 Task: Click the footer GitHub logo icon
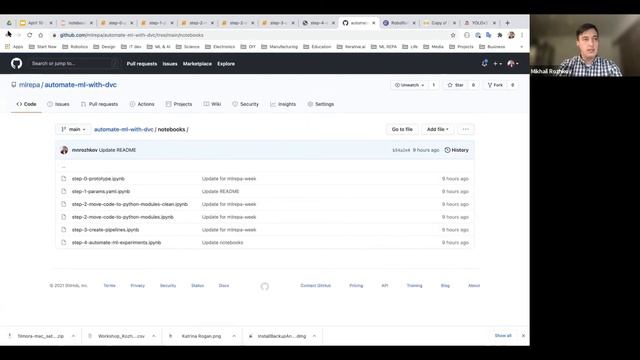pos(264,286)
